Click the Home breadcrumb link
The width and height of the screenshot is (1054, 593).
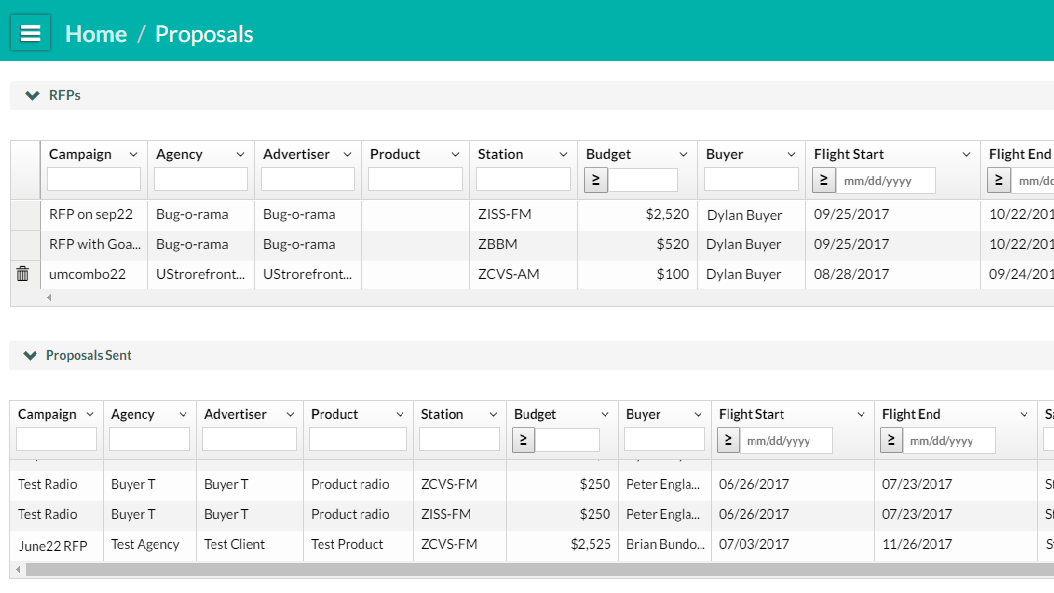coord(96,34)
